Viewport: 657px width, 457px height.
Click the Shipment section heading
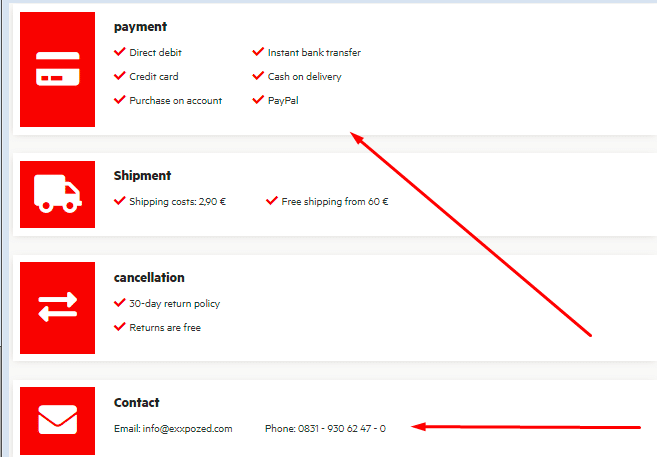[142, 176]
